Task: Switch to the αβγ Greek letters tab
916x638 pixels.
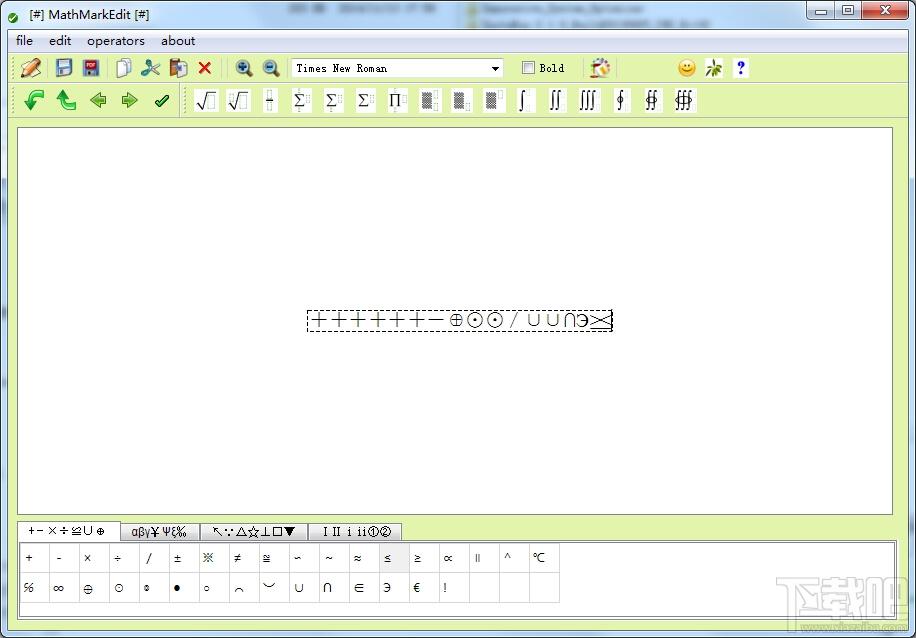Action: click(x=159, y=532)
